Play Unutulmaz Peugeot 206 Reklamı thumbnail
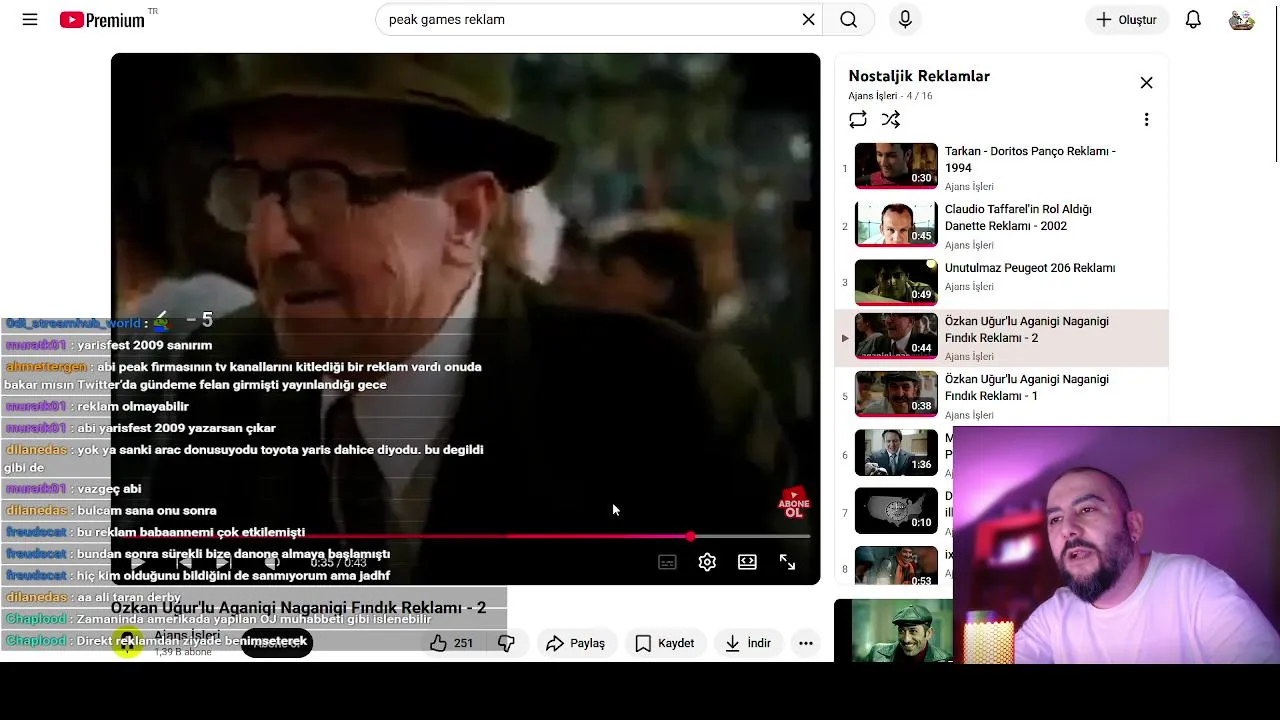 (x=896, y=282)
